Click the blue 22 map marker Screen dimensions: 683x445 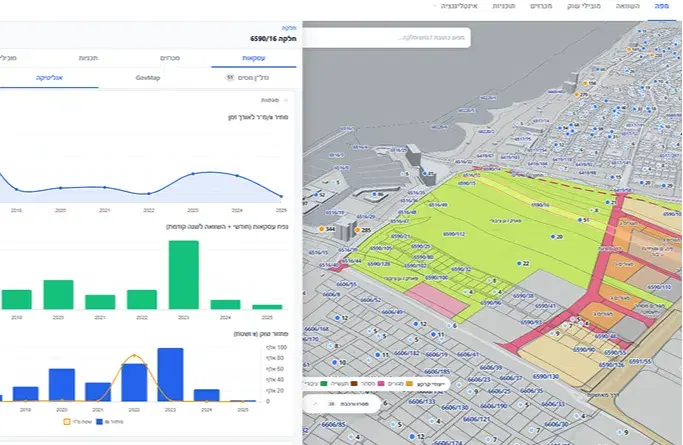coord(519,263)
